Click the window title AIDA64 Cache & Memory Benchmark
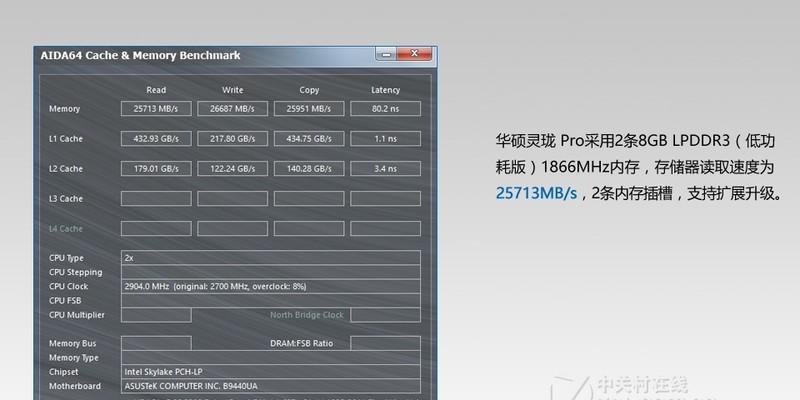The image size is (800, 400). (x=140, y=55)
